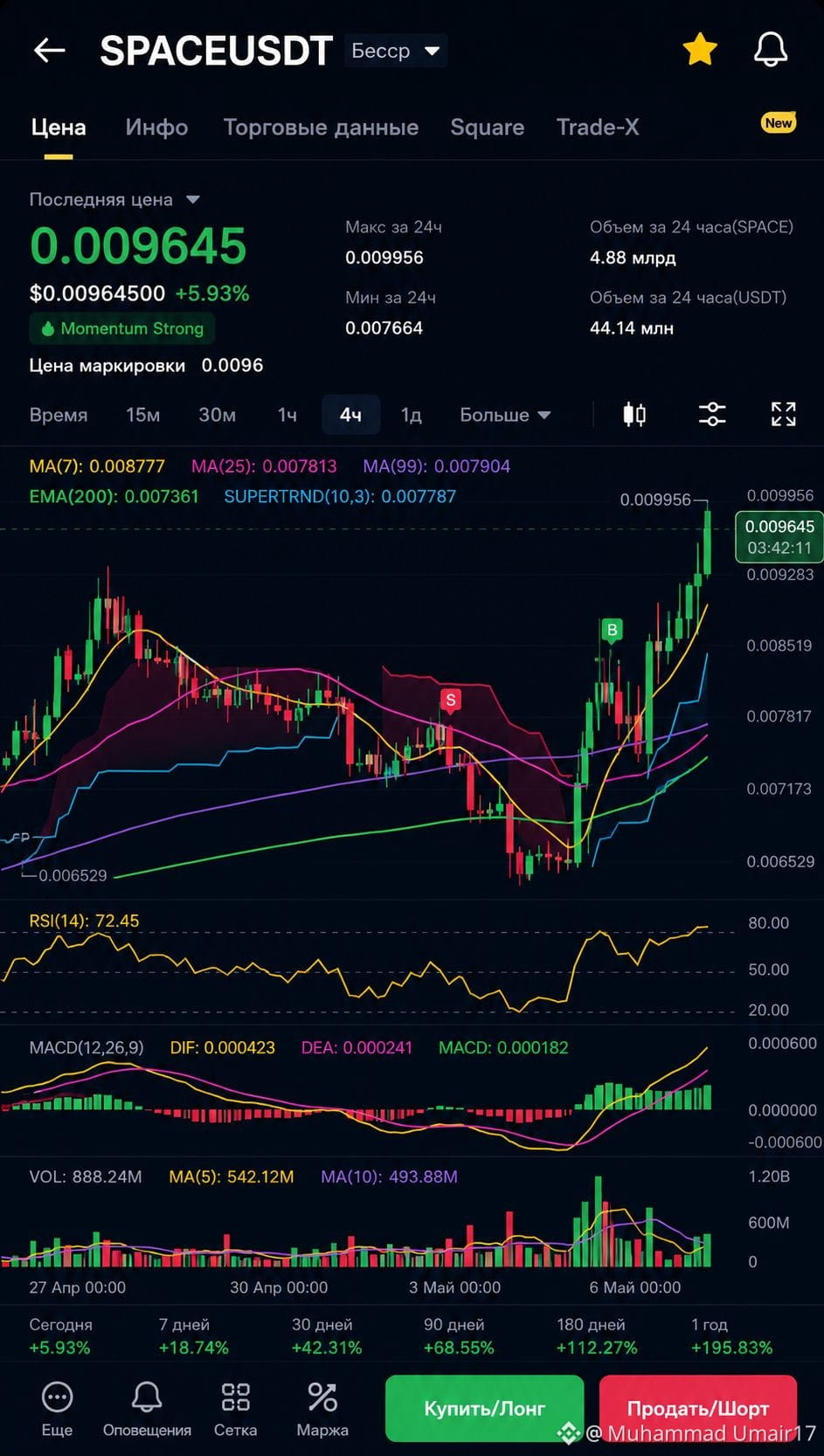824x1456 pixels.
Task: Select the 15м timeframe
Action: (142, 415)
